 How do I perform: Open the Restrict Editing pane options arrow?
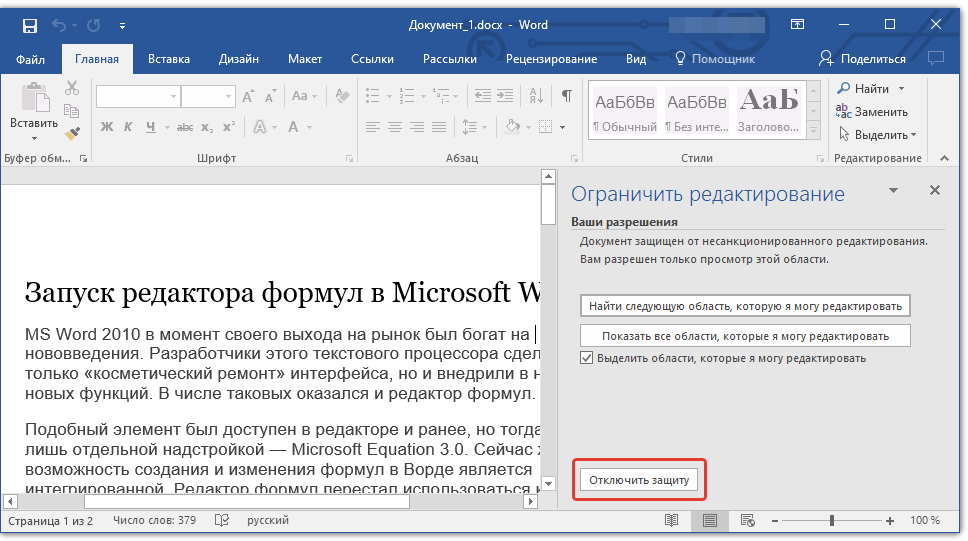(x=893, y=190)
